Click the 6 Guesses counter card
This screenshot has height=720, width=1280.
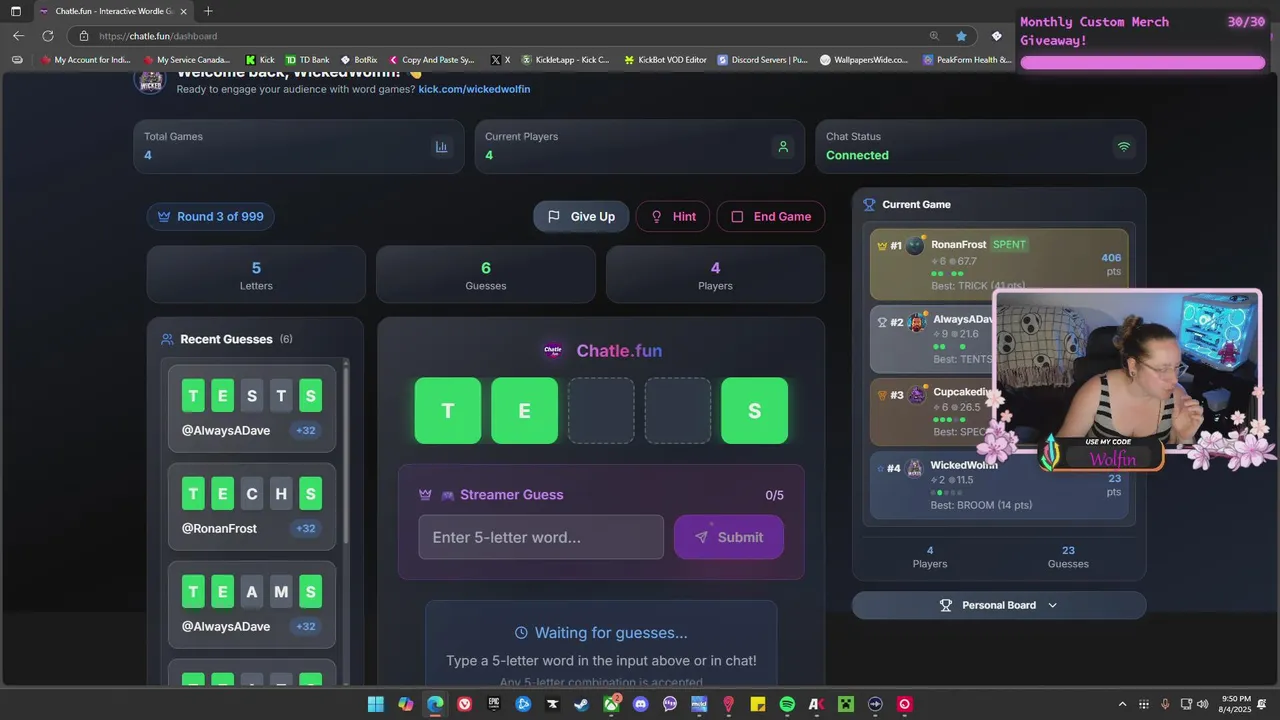click(x=486, y=274)
